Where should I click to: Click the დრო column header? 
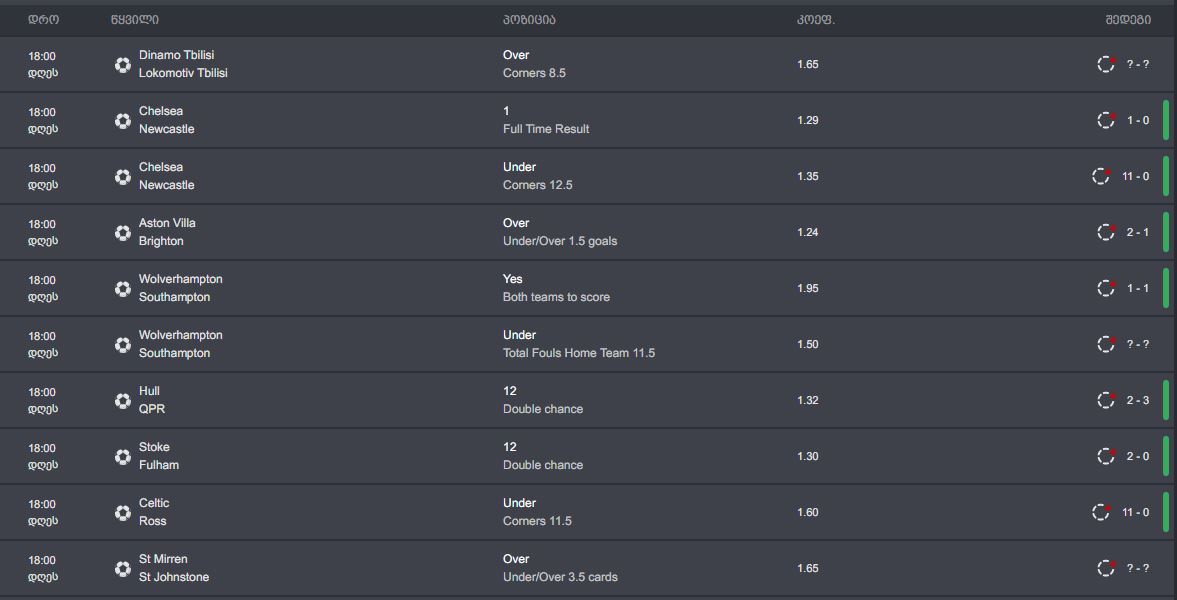click(x=43, y=20)
